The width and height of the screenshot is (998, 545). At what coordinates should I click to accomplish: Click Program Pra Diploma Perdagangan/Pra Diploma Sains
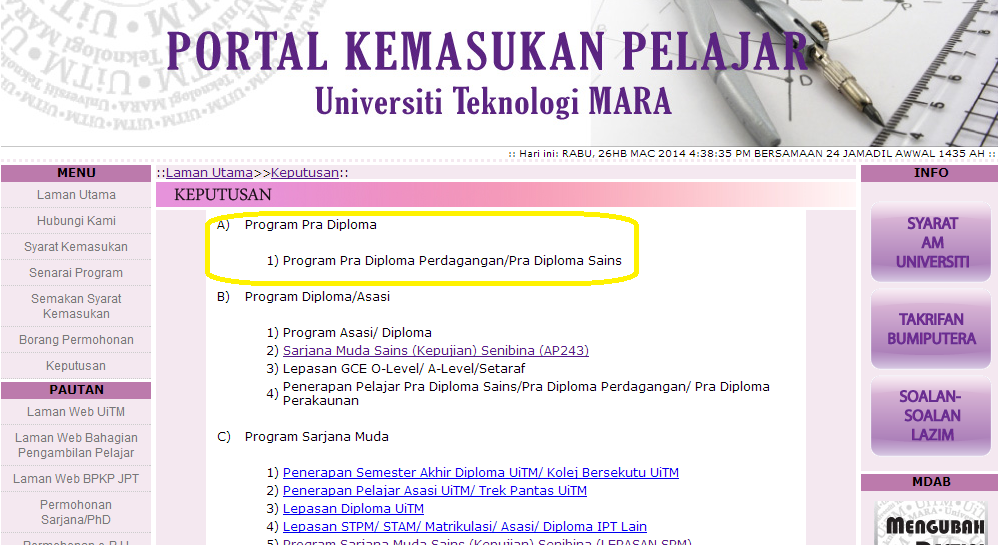tap(452, 260)
